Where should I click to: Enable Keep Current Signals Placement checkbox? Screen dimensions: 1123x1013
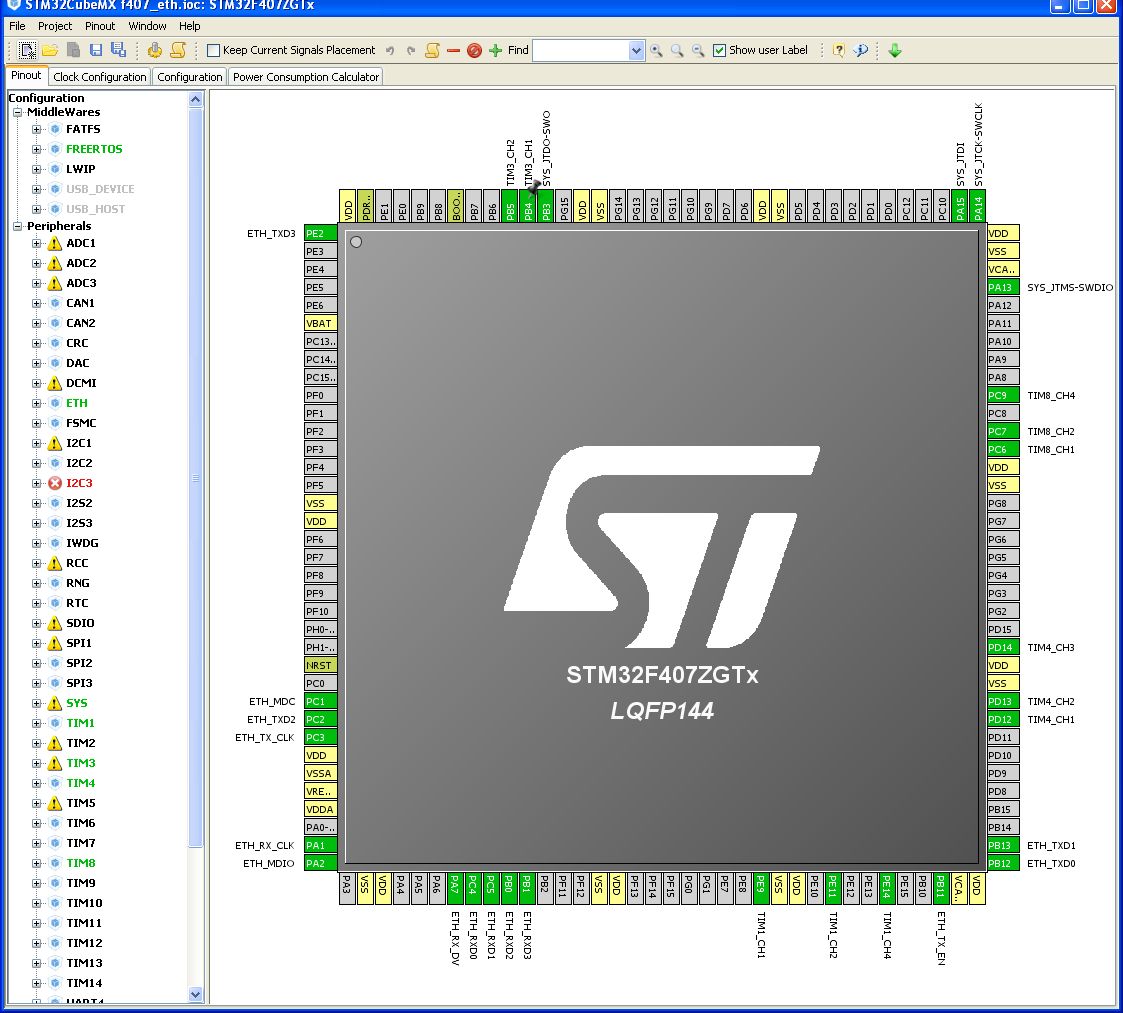214,50
